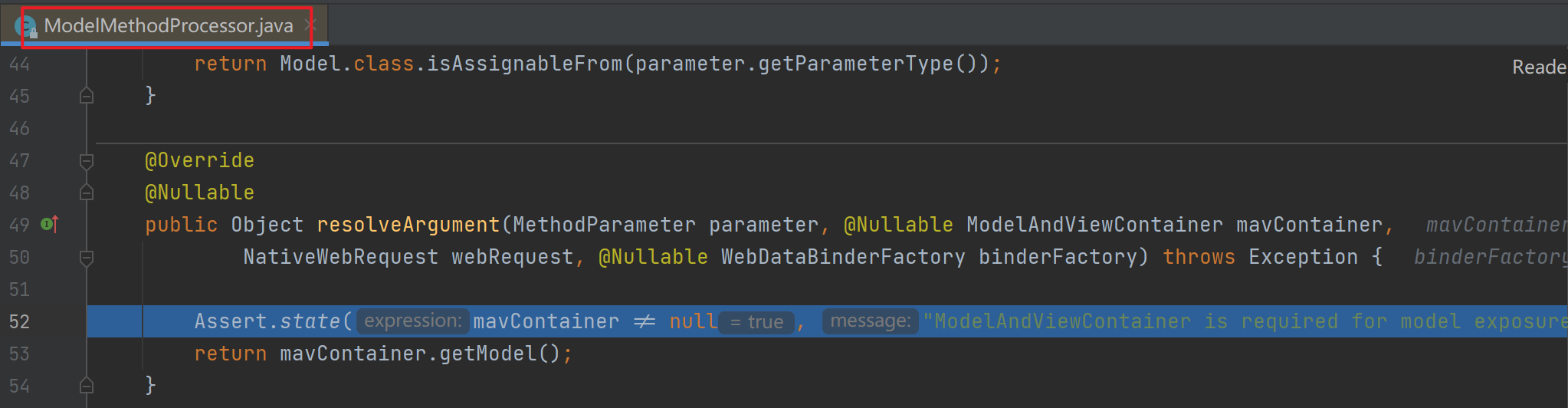The image size is (1568, 408).
Task: Fold the annotations at the line 47 marker
Action: pos(87,161)
